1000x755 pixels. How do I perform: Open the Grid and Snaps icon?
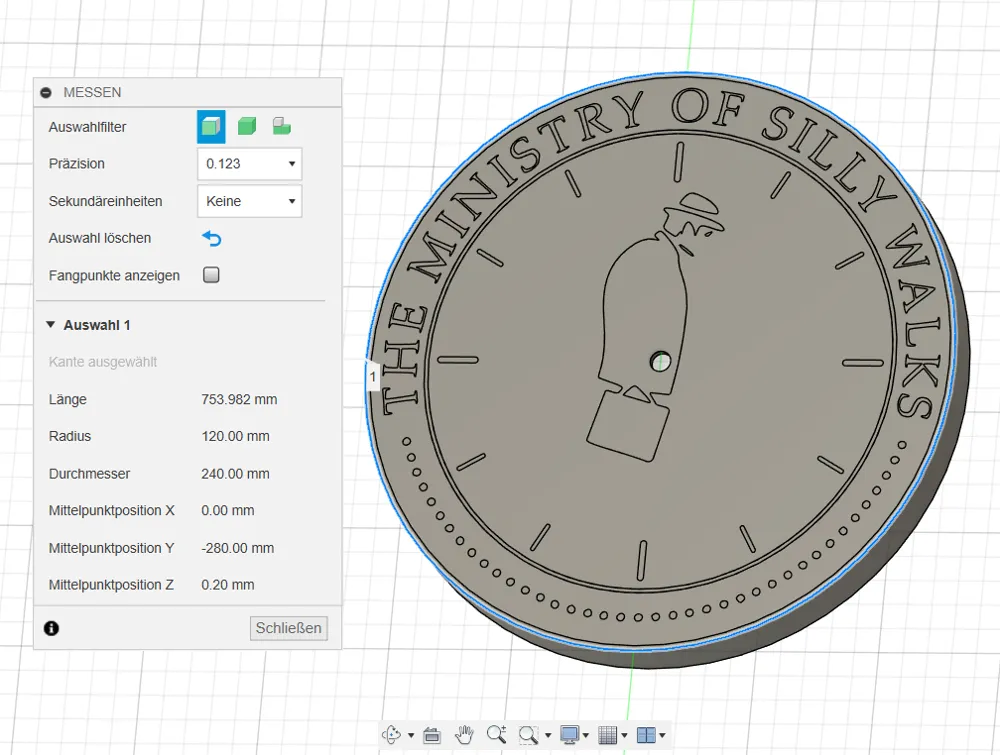point(608,735)
